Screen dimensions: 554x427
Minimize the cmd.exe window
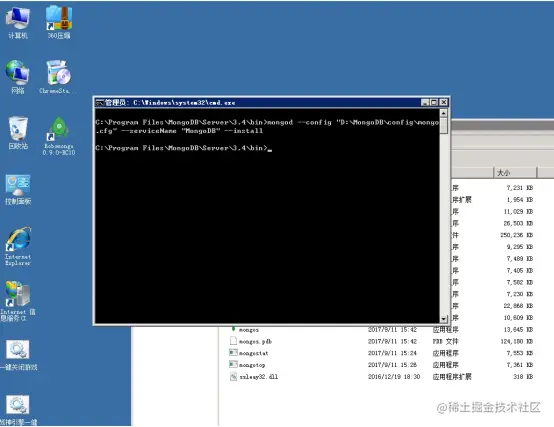[425, 103]
